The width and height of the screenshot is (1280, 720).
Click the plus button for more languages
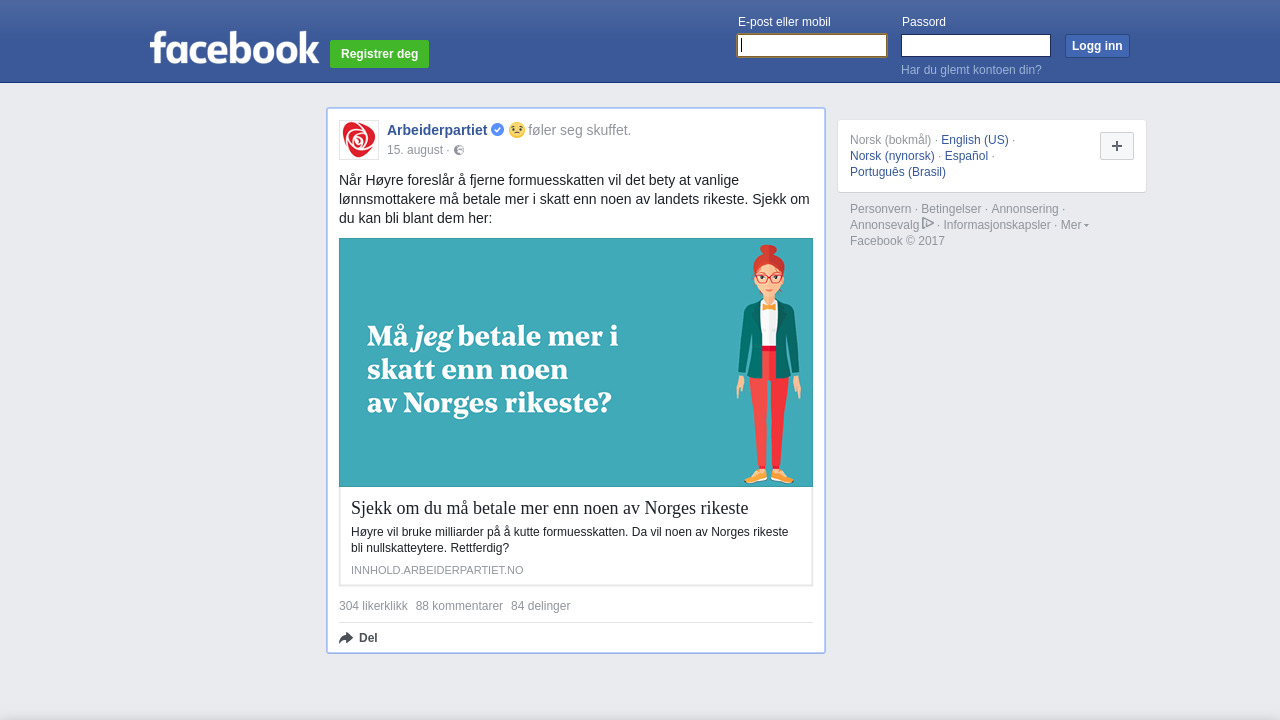(x=1117, y=146)
